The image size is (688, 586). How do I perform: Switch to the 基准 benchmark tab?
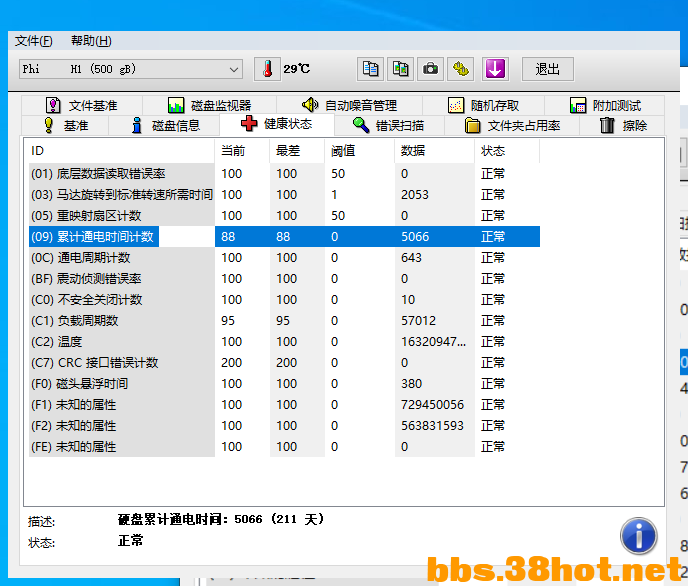tap(66, 126)
